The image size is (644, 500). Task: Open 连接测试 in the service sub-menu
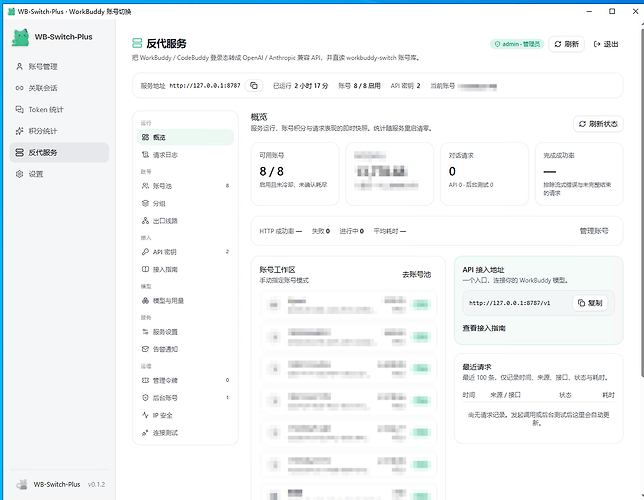[x=185, y=433]
